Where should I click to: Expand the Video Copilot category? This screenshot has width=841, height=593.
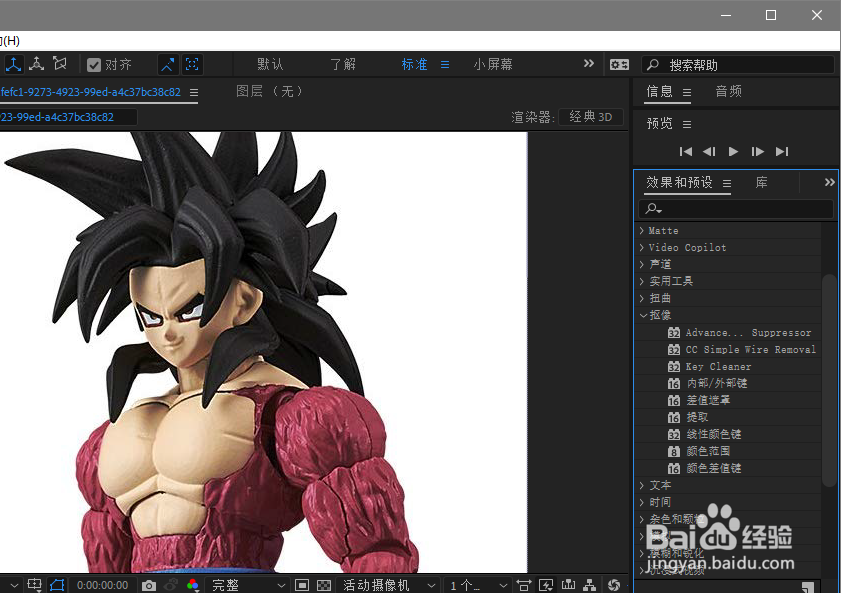(642, 247)
